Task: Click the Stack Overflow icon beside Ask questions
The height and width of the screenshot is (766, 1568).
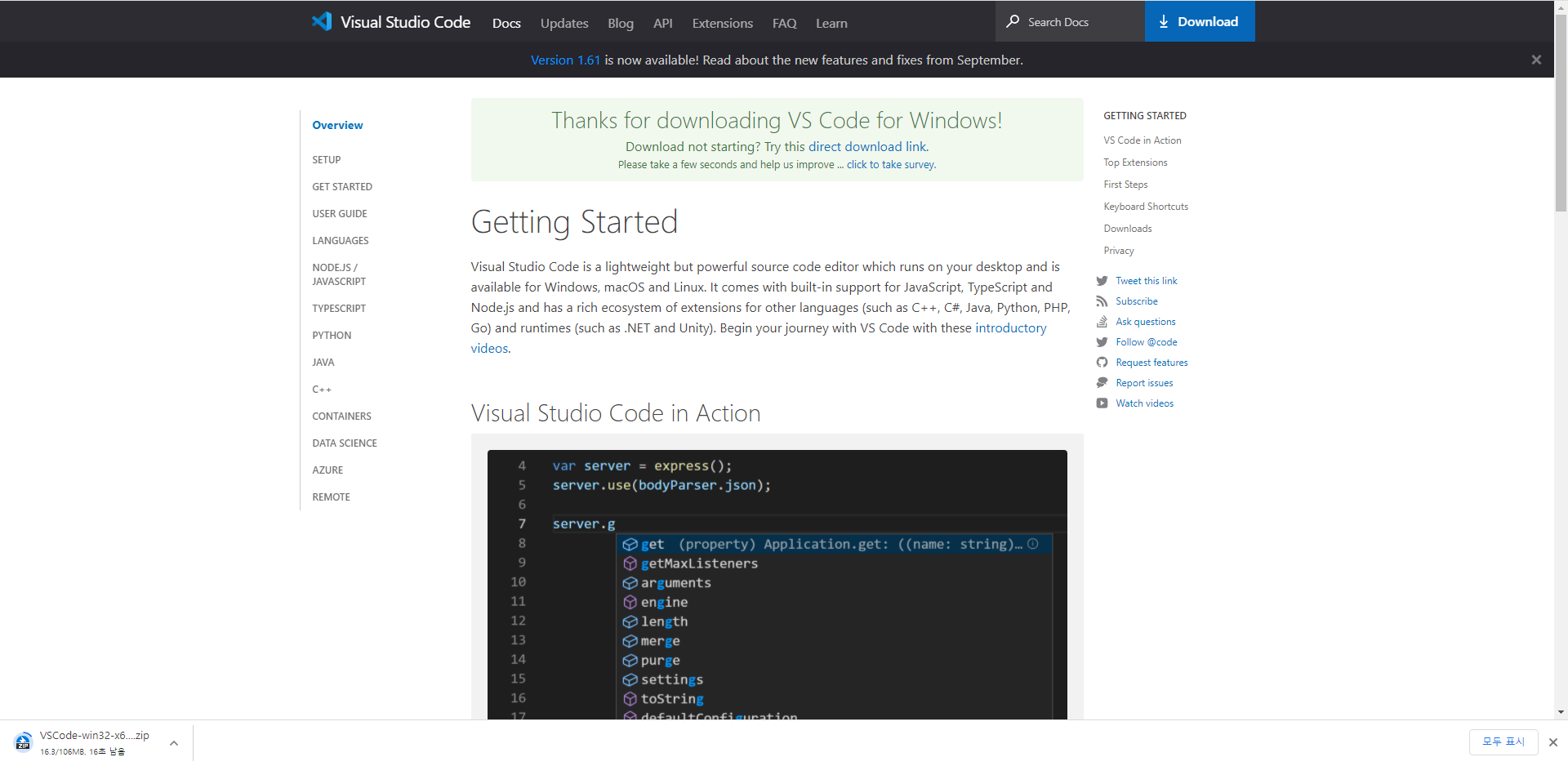Action: 1102,322
